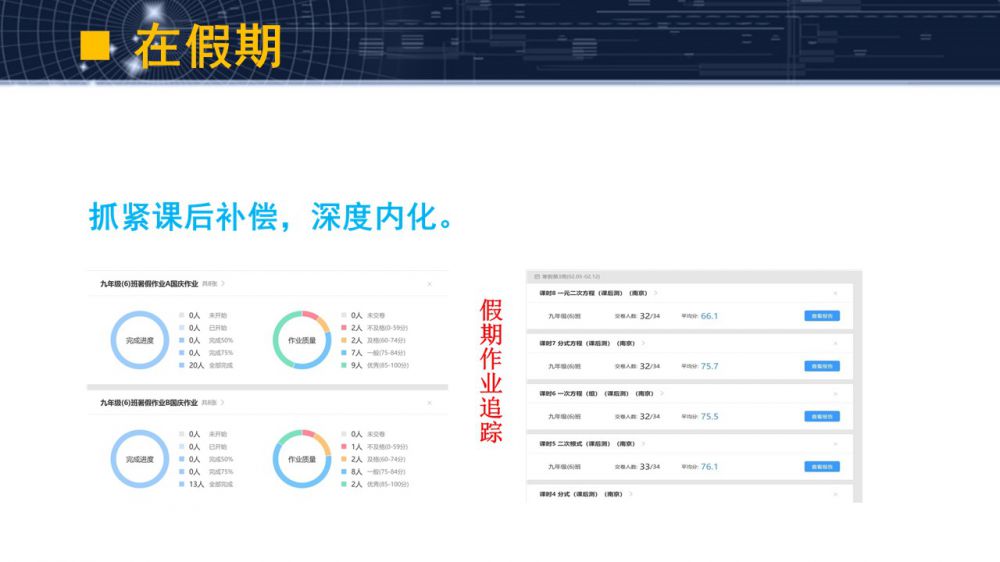Expand chevron next to 课时4 分式 title

click(632, 494)
